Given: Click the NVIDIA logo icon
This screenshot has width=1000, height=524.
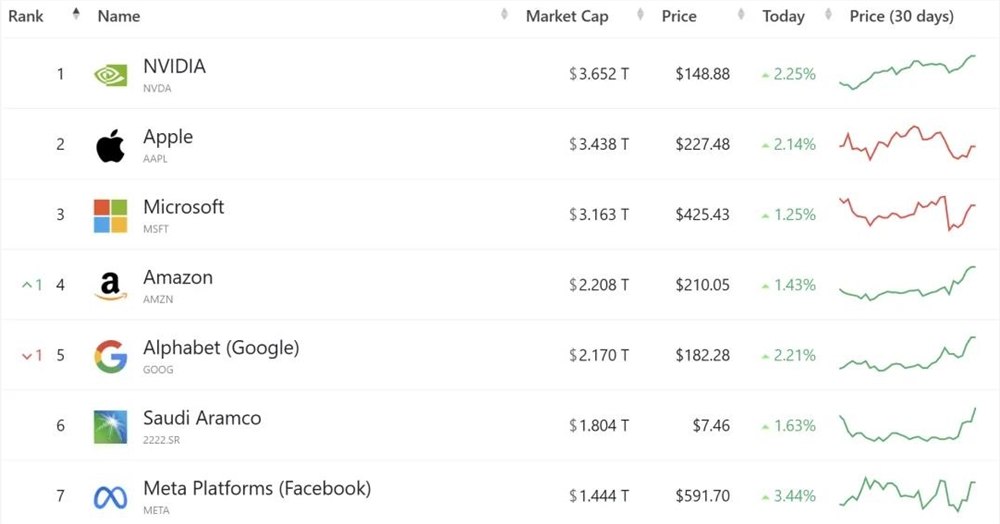Looking at the screenshot, I should pos(110,75).
